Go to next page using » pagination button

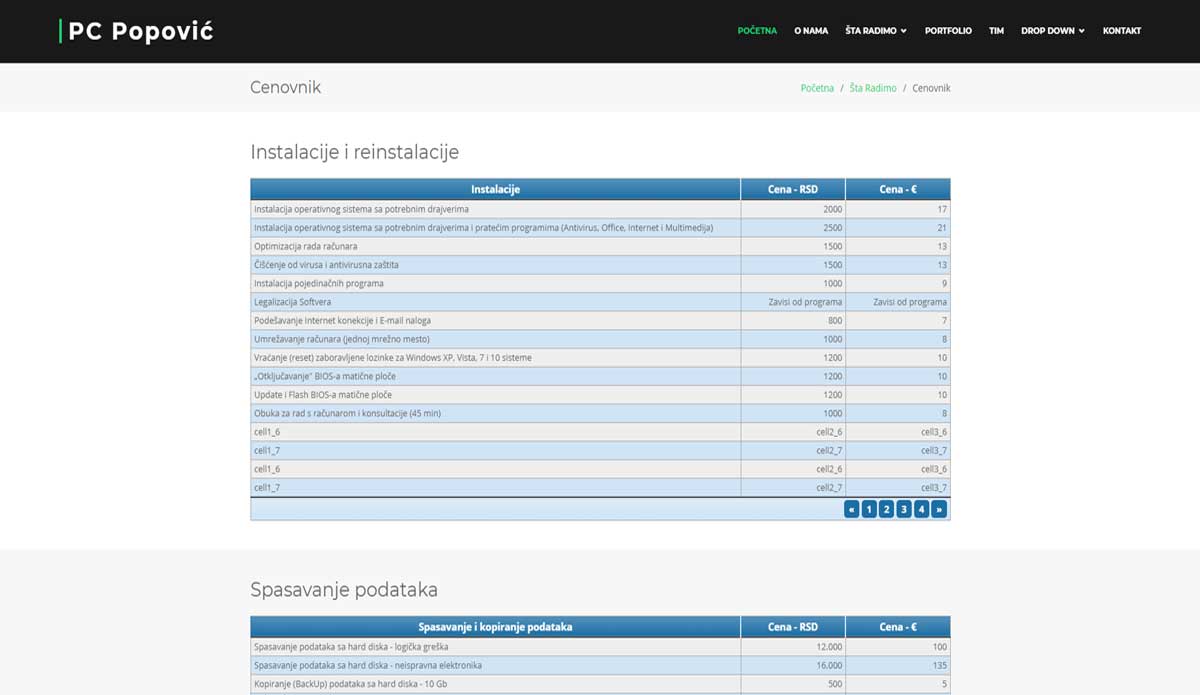click(x=938, y=509)
